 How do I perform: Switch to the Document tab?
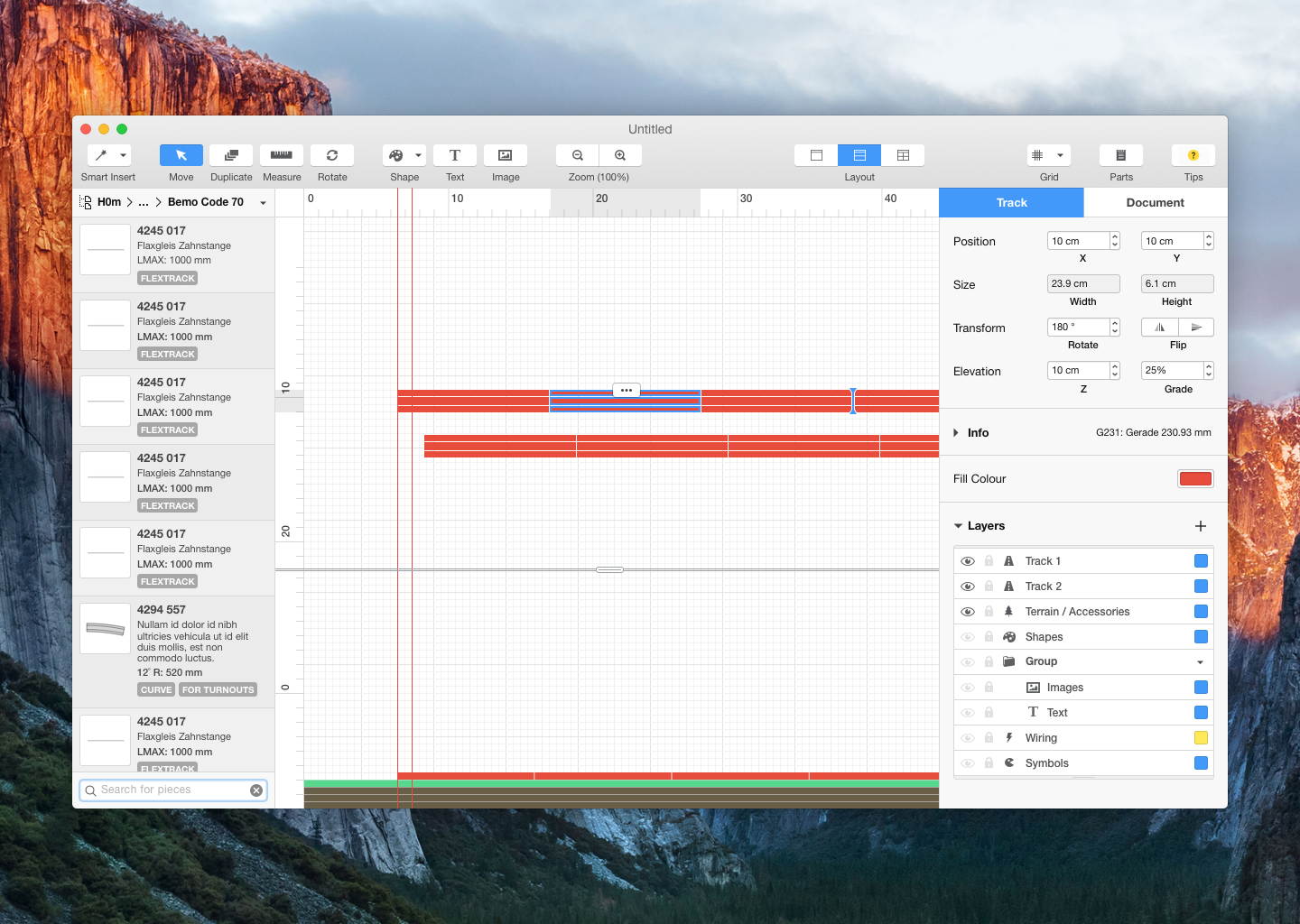pos(1156,203)
